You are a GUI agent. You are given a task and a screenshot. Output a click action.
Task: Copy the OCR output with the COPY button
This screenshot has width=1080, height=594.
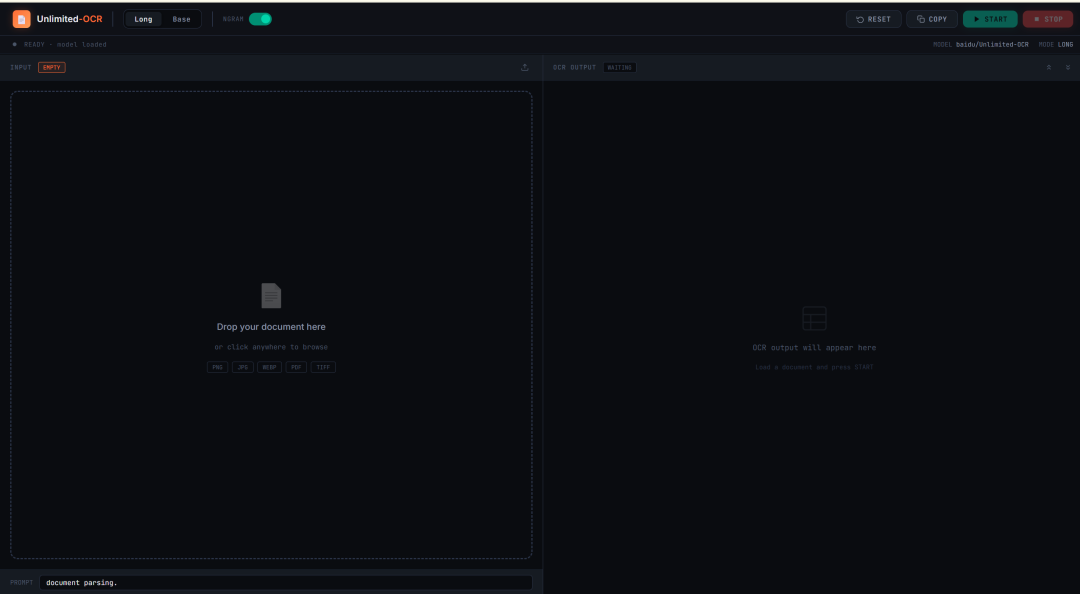coord(932,19)
